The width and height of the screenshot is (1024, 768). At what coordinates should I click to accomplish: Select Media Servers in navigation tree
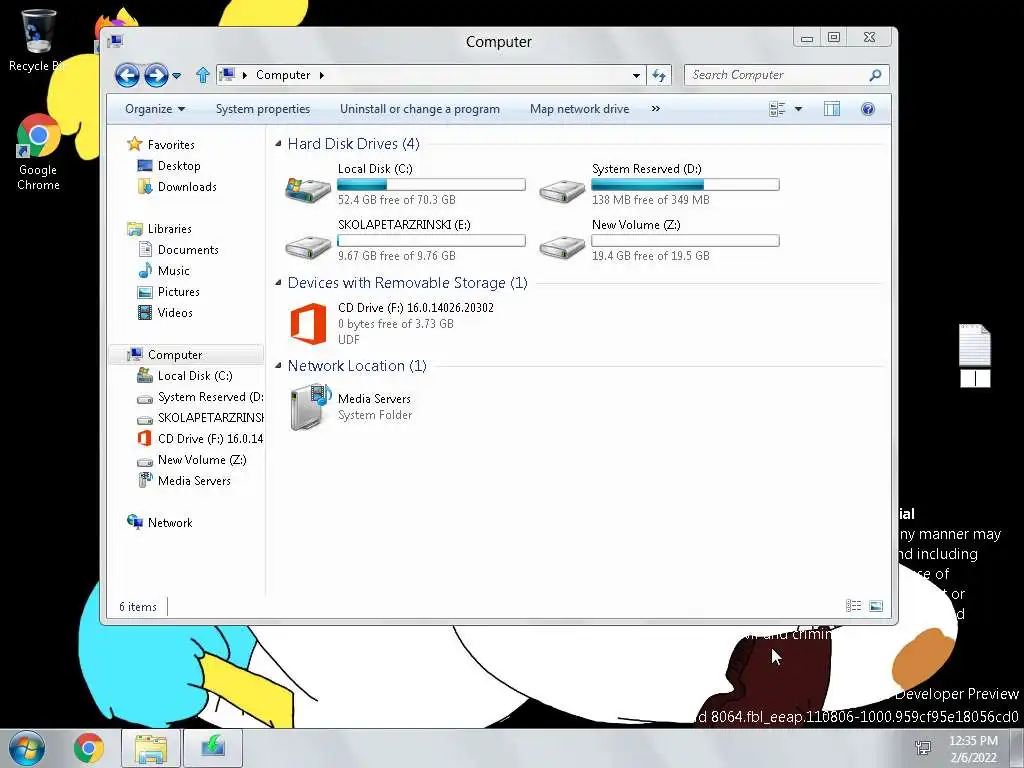[194, 481]
